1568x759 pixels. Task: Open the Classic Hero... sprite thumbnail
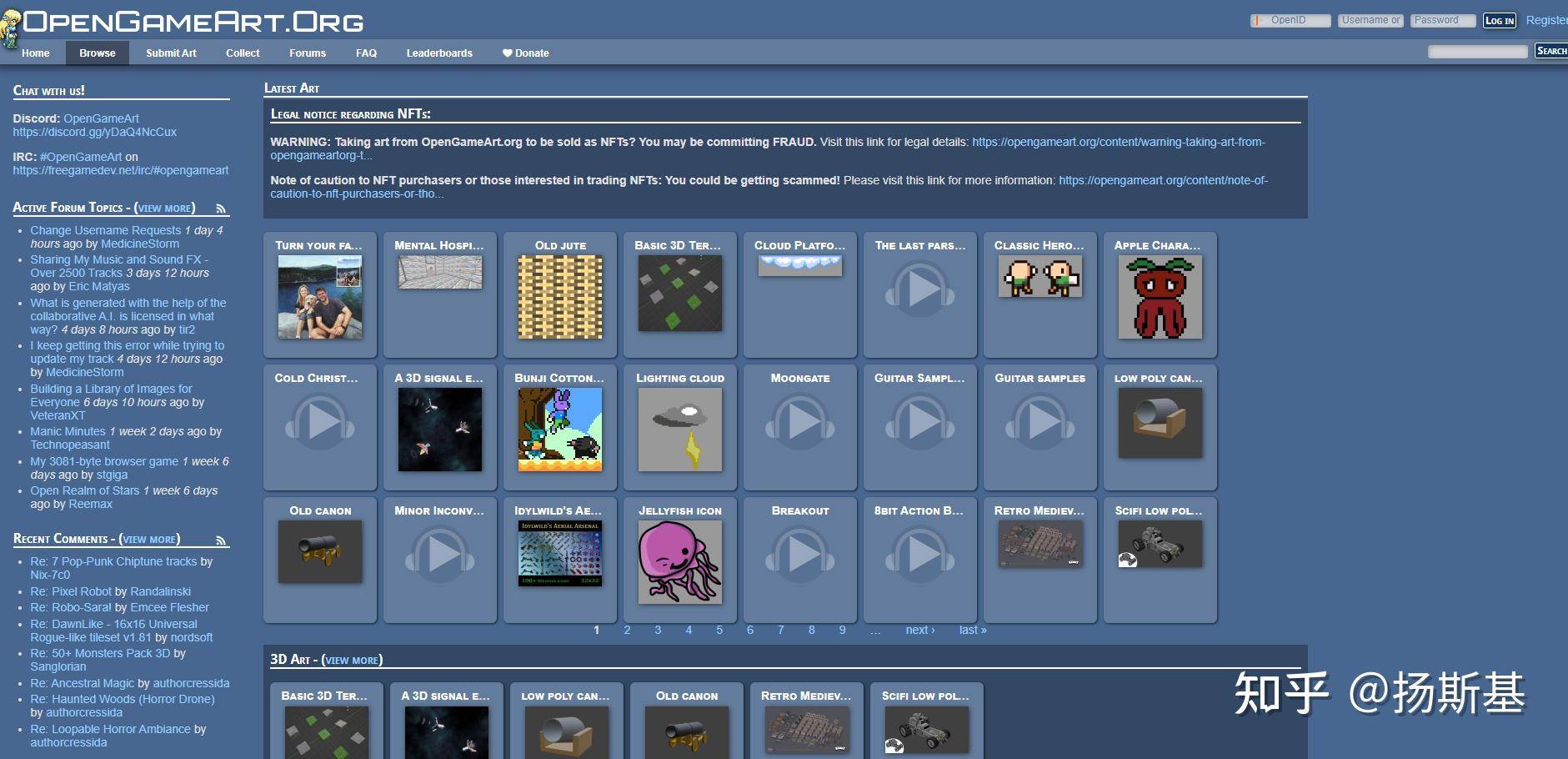tap(1040, 276)
